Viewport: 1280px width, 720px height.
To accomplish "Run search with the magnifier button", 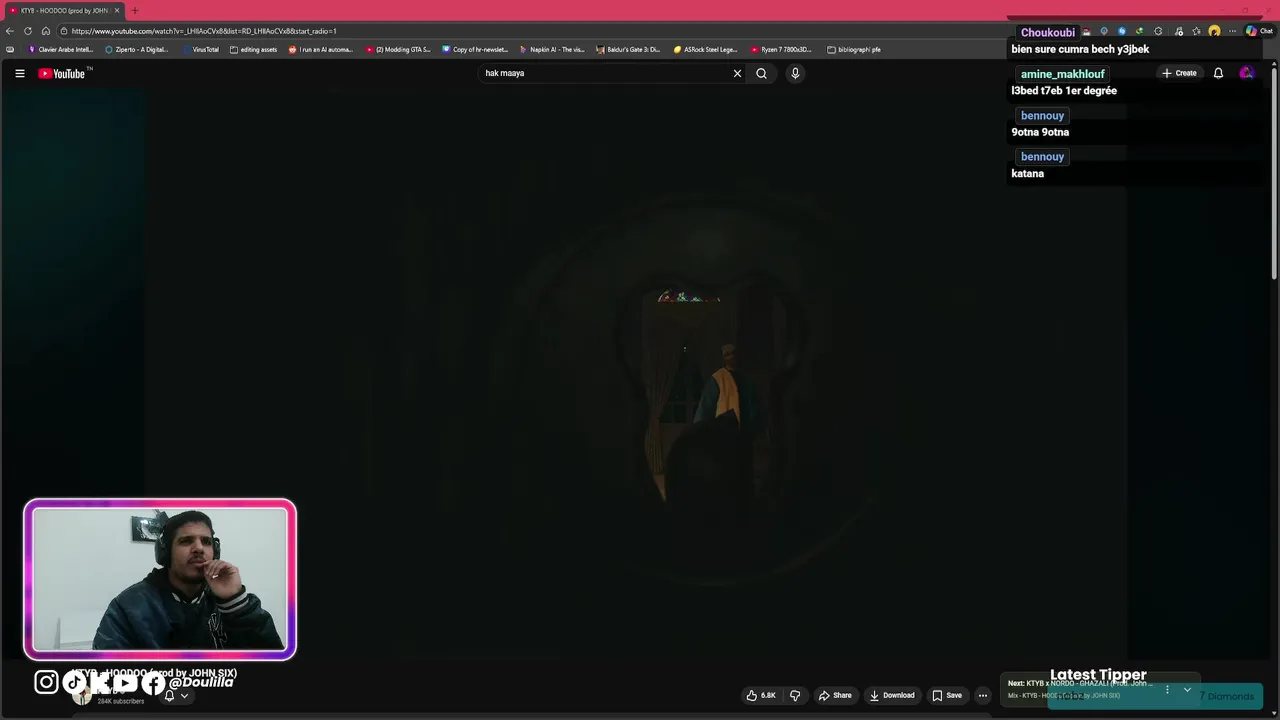I will (x=761, y=73).
